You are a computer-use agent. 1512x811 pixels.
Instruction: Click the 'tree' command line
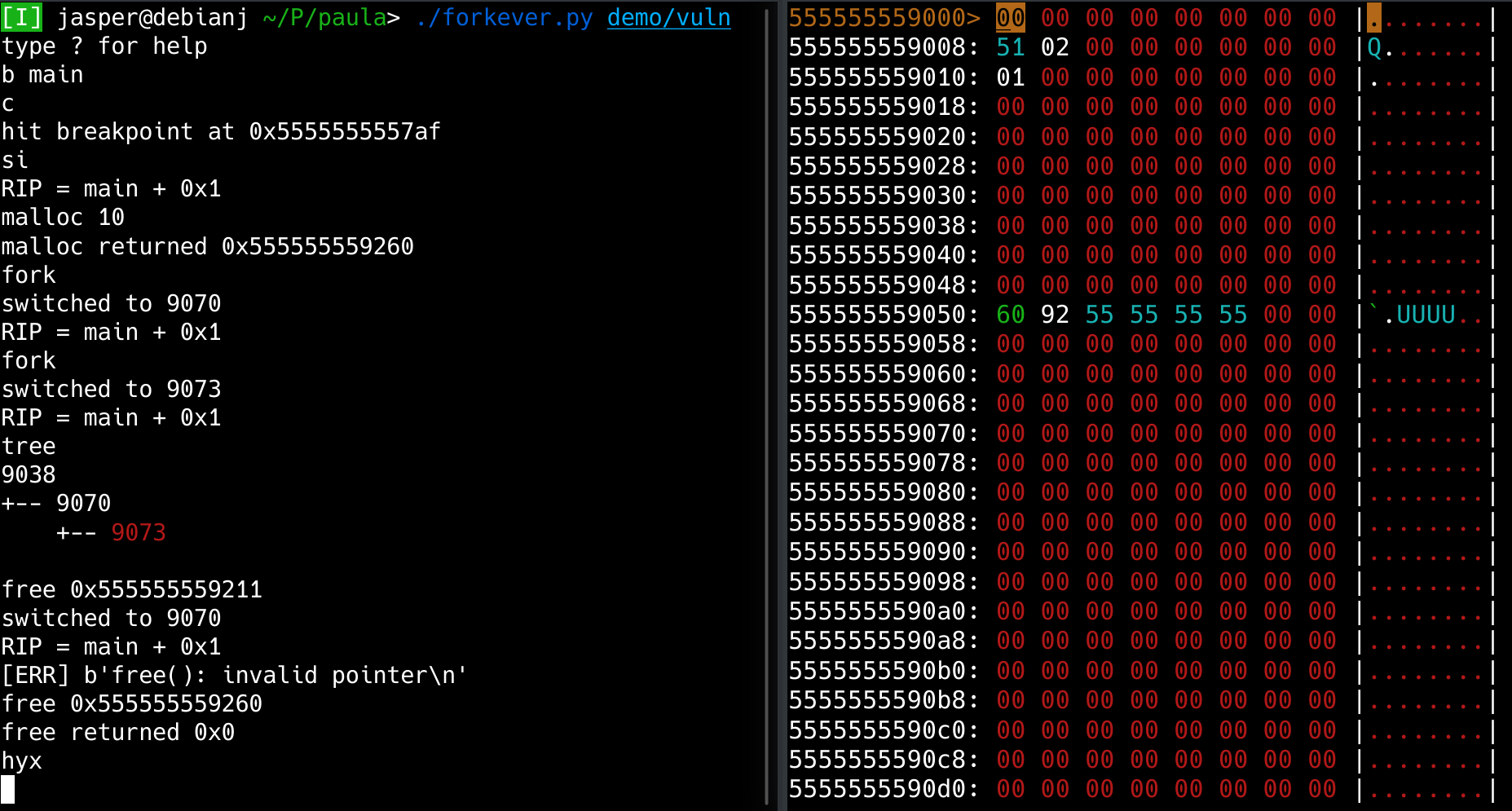[29, 446]
